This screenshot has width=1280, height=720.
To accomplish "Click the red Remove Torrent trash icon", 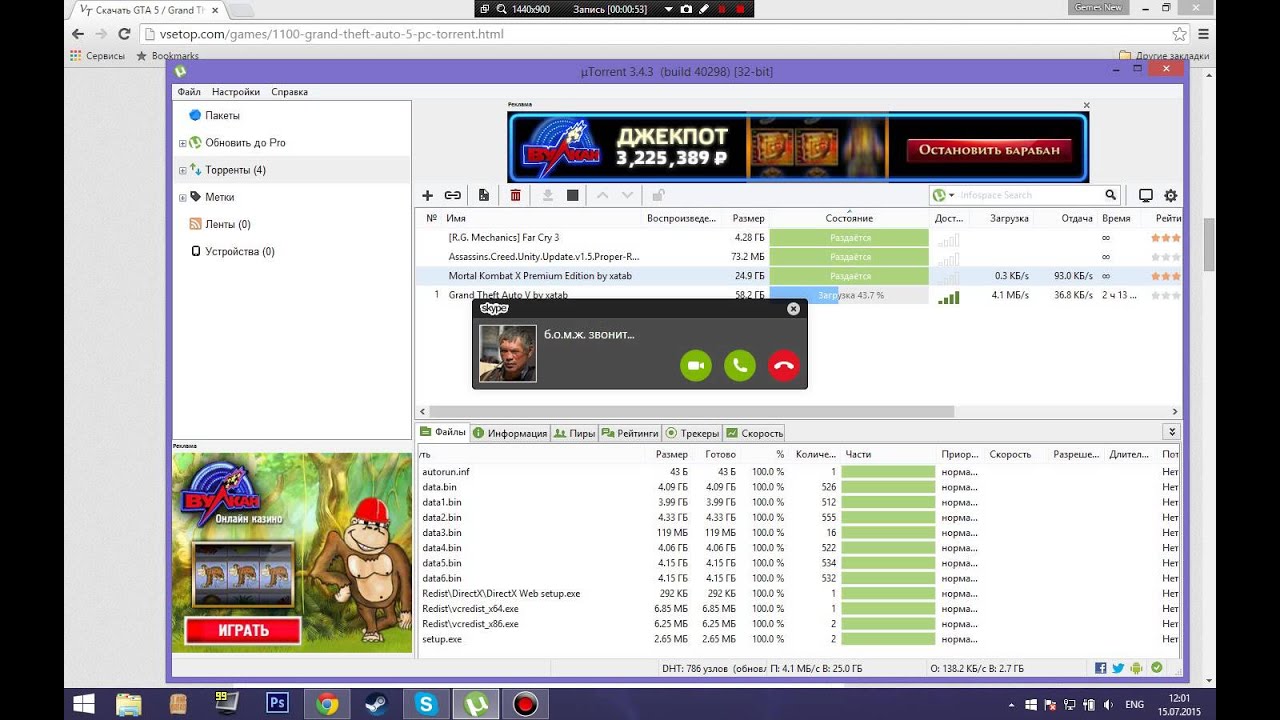I will pyautogui.click(x=515, y=195).
